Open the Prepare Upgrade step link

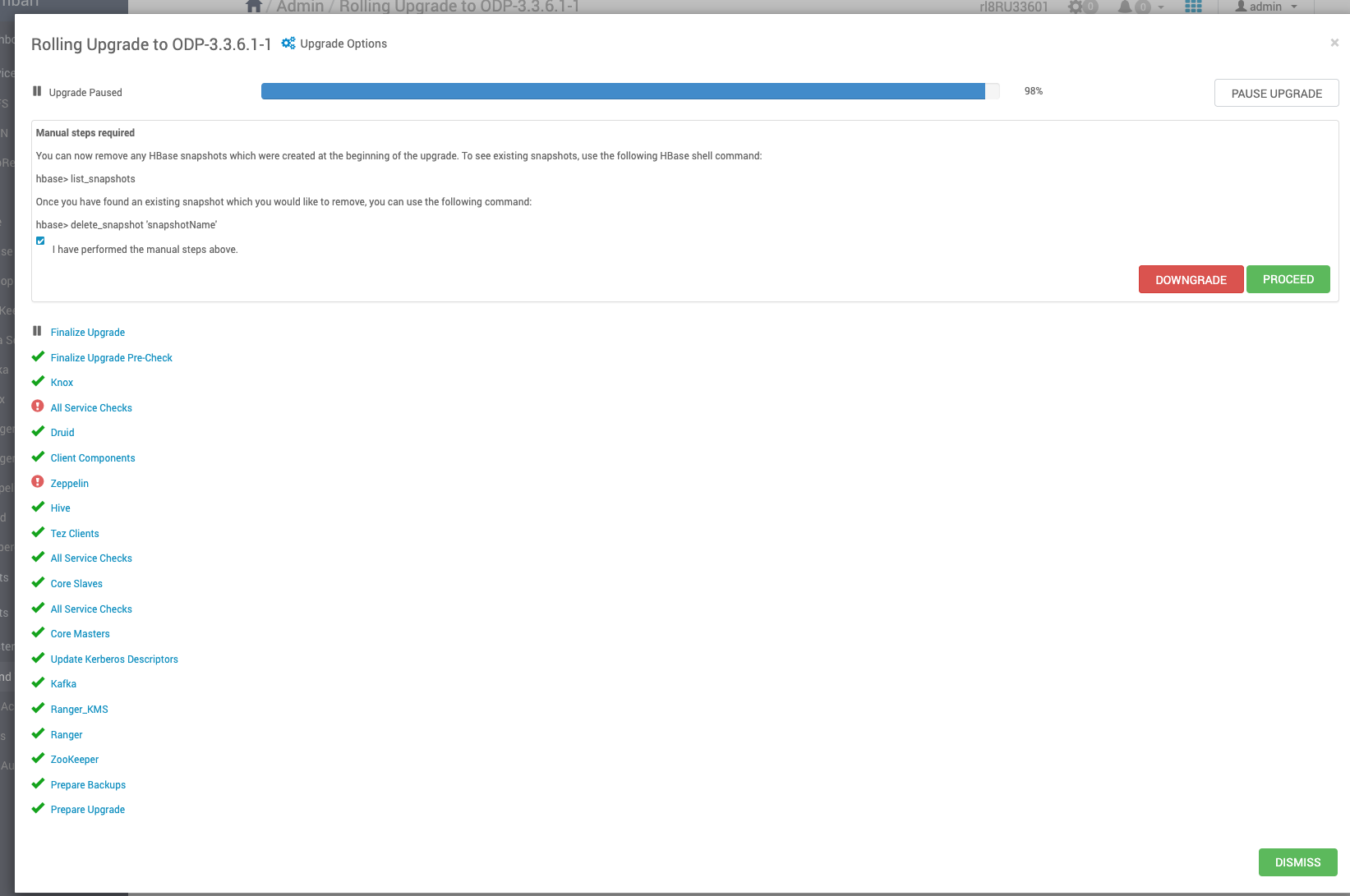point(88,810)
